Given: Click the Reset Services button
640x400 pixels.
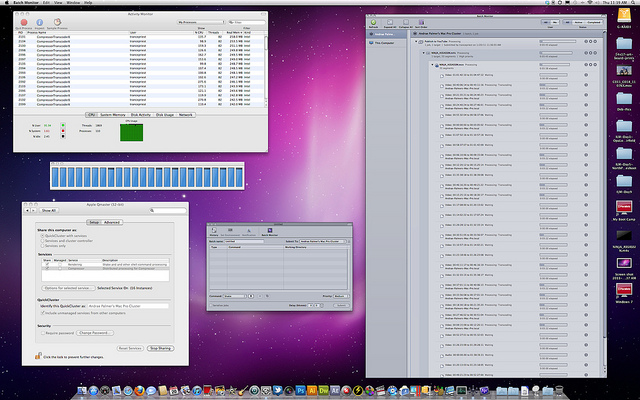Looking at the screenshot, I should pos(130,347).
